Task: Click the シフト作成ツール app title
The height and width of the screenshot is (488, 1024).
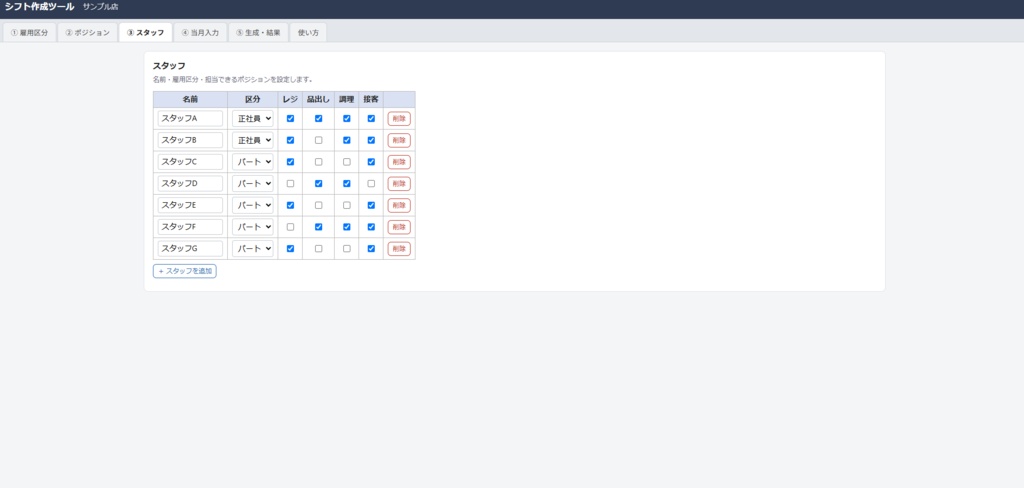Action: click(x=39, y=7)
